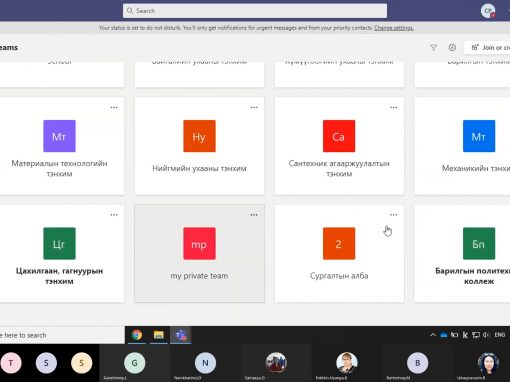
Task: Click the profile avatar in the title bar
Action: [488, 11]
